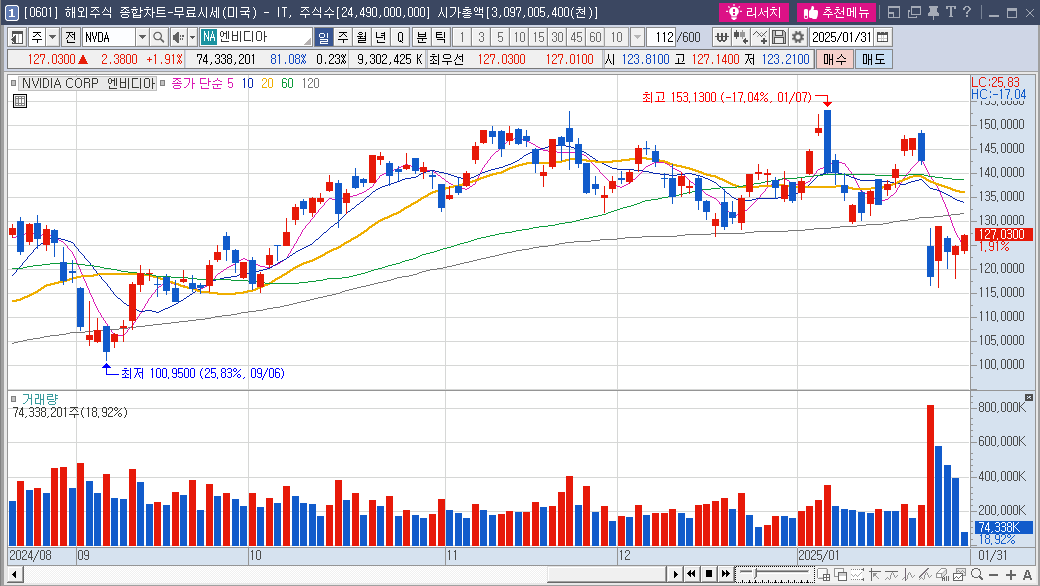Choose the 15 interval button

point(539,37)
